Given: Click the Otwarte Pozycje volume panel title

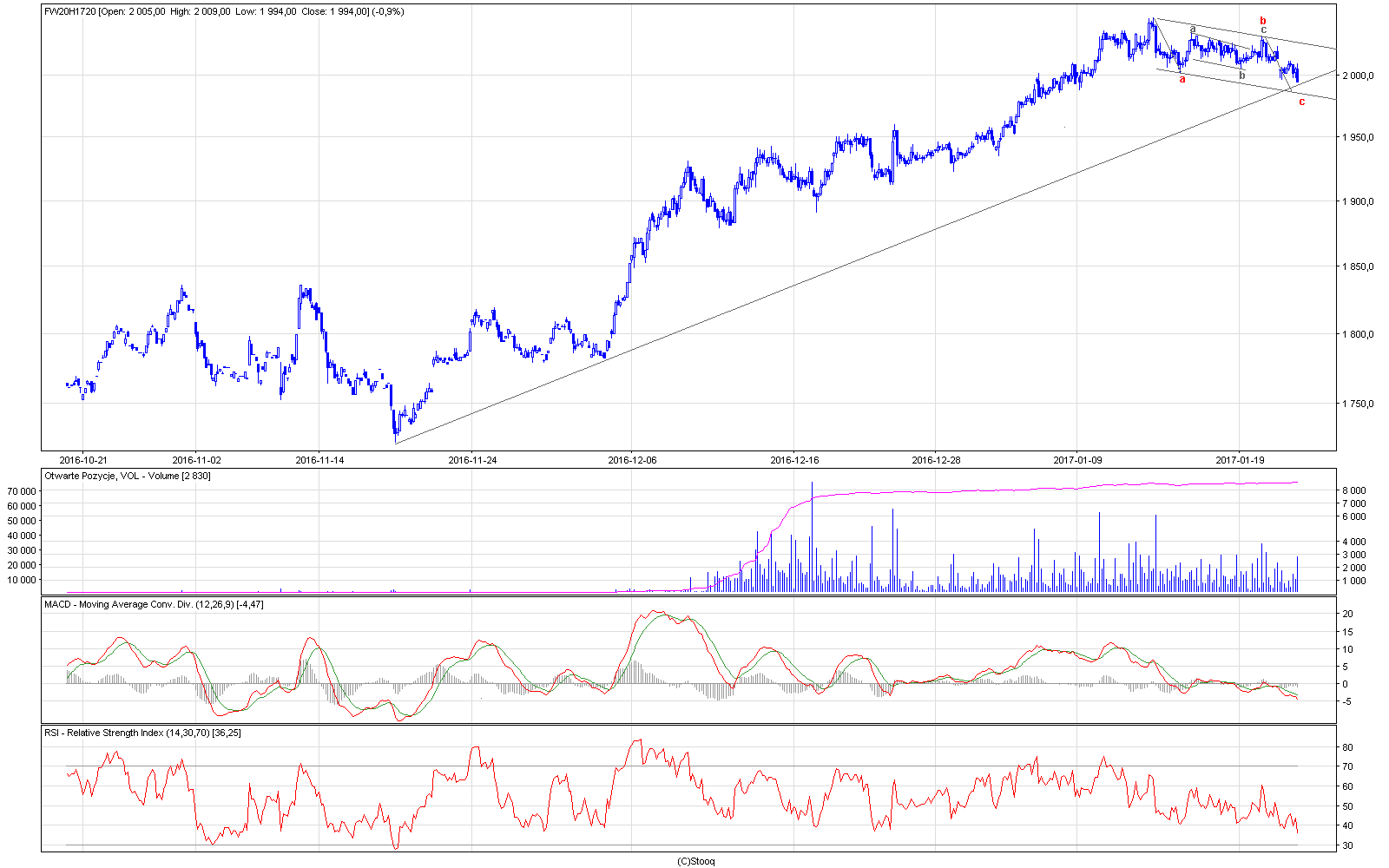Looking at the screenshot, I should point(127,476).
